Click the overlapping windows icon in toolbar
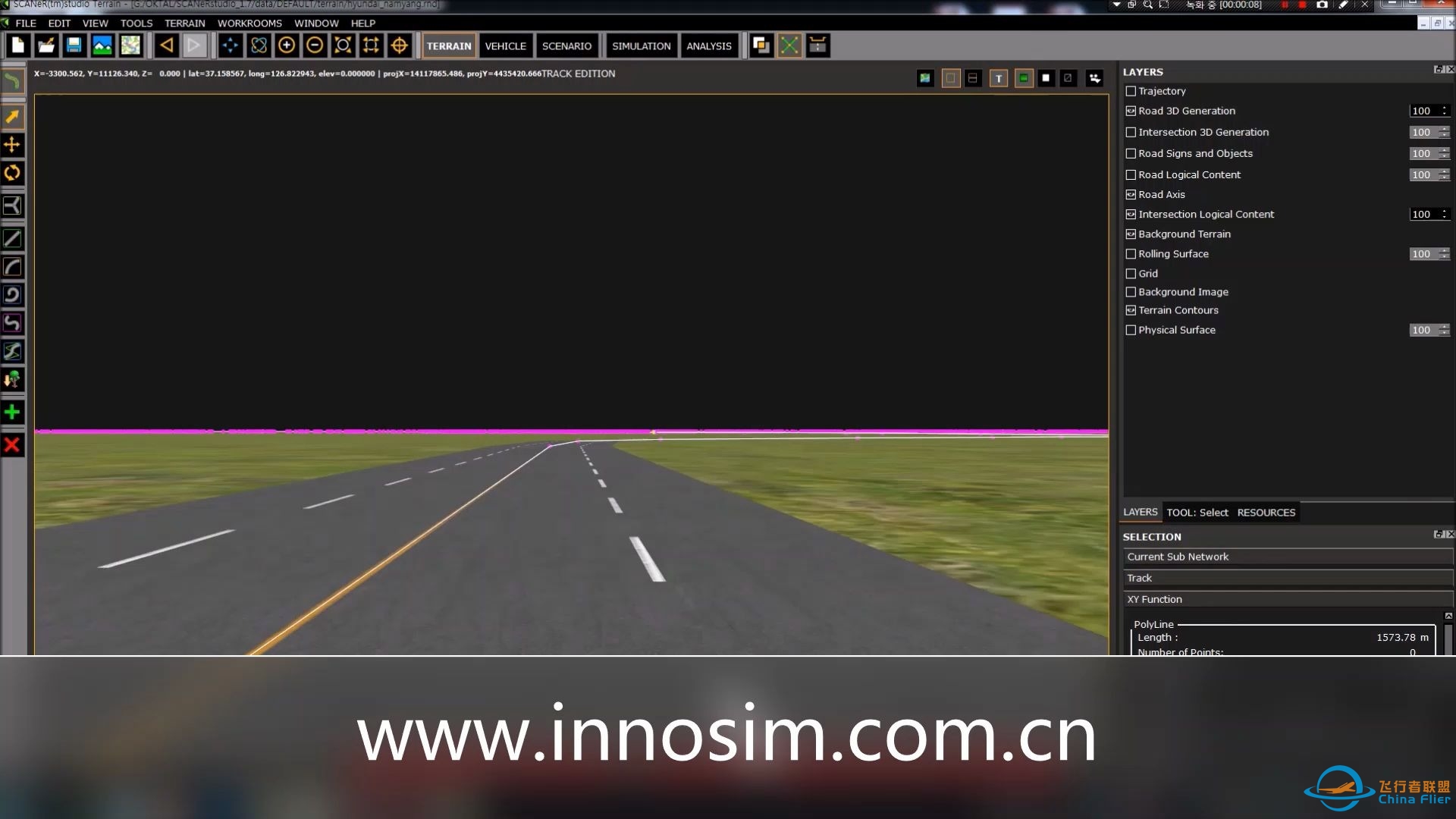Screen dimensions: 1456x819 pyautogui.click(x=761, y=45)
